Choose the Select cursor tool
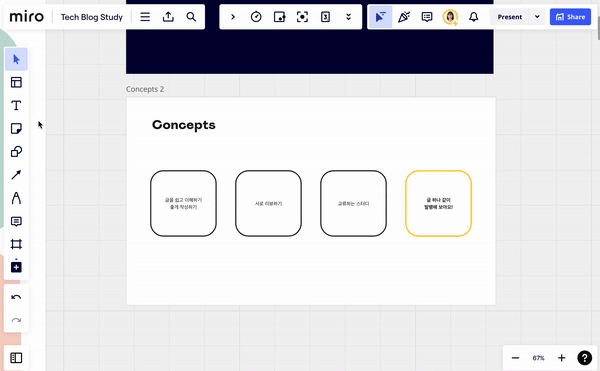Screen dimensions: 600x371 click(x=16, y=59)
